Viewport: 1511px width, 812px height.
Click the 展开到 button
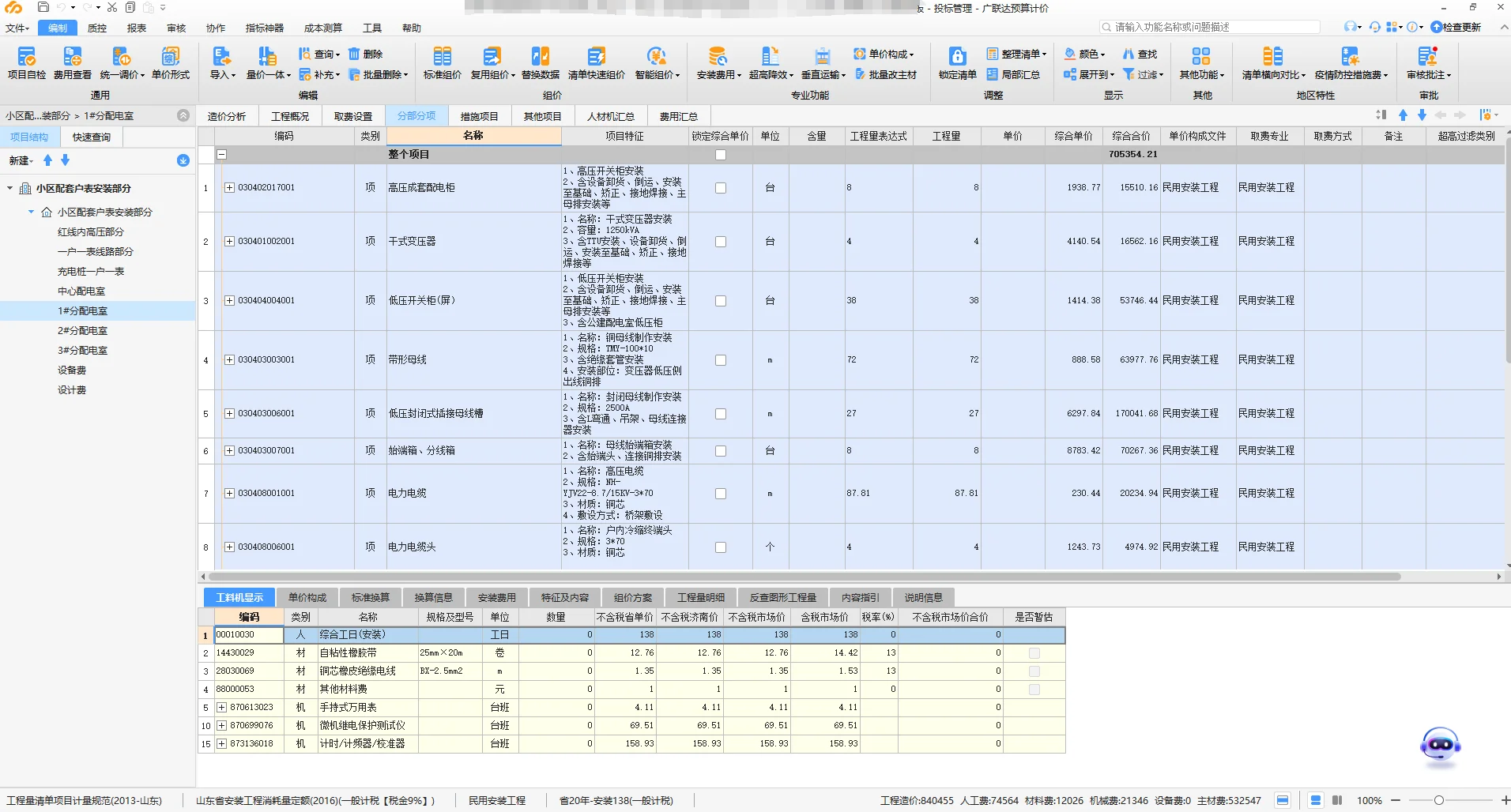coord(1089,74)
